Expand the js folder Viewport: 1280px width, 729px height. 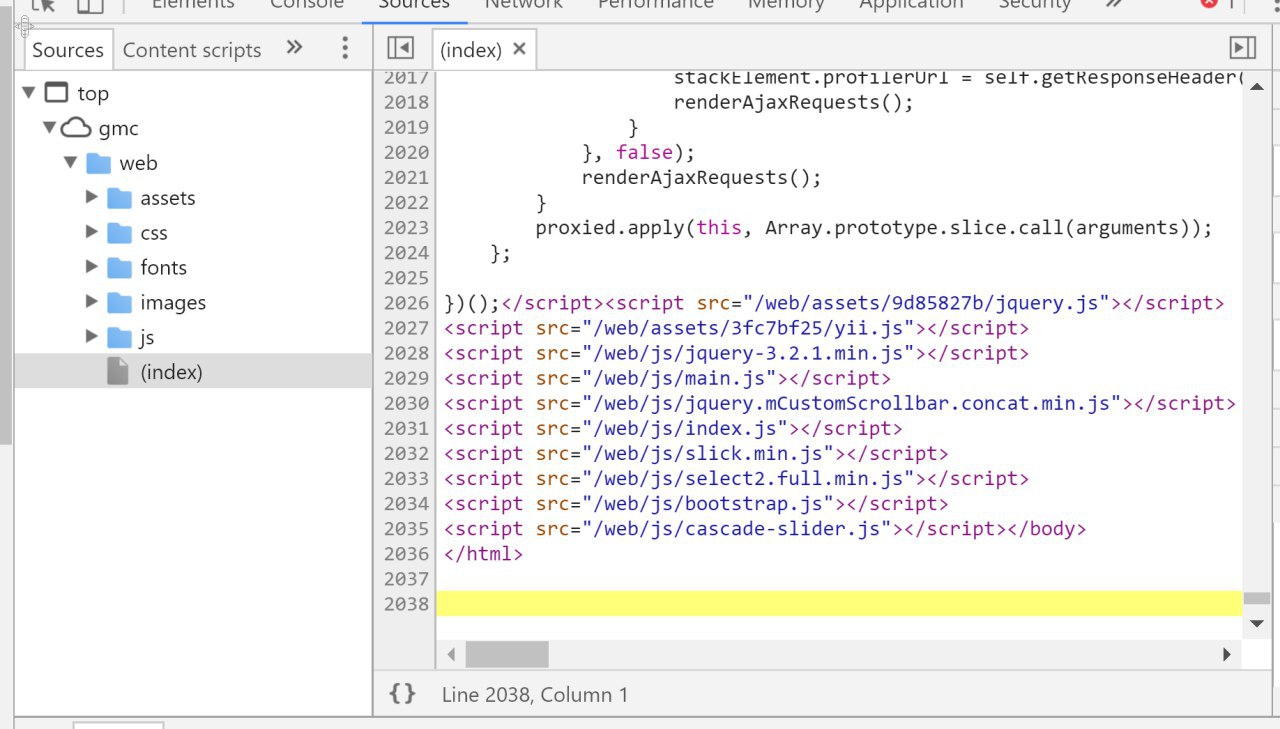(92, 336)
